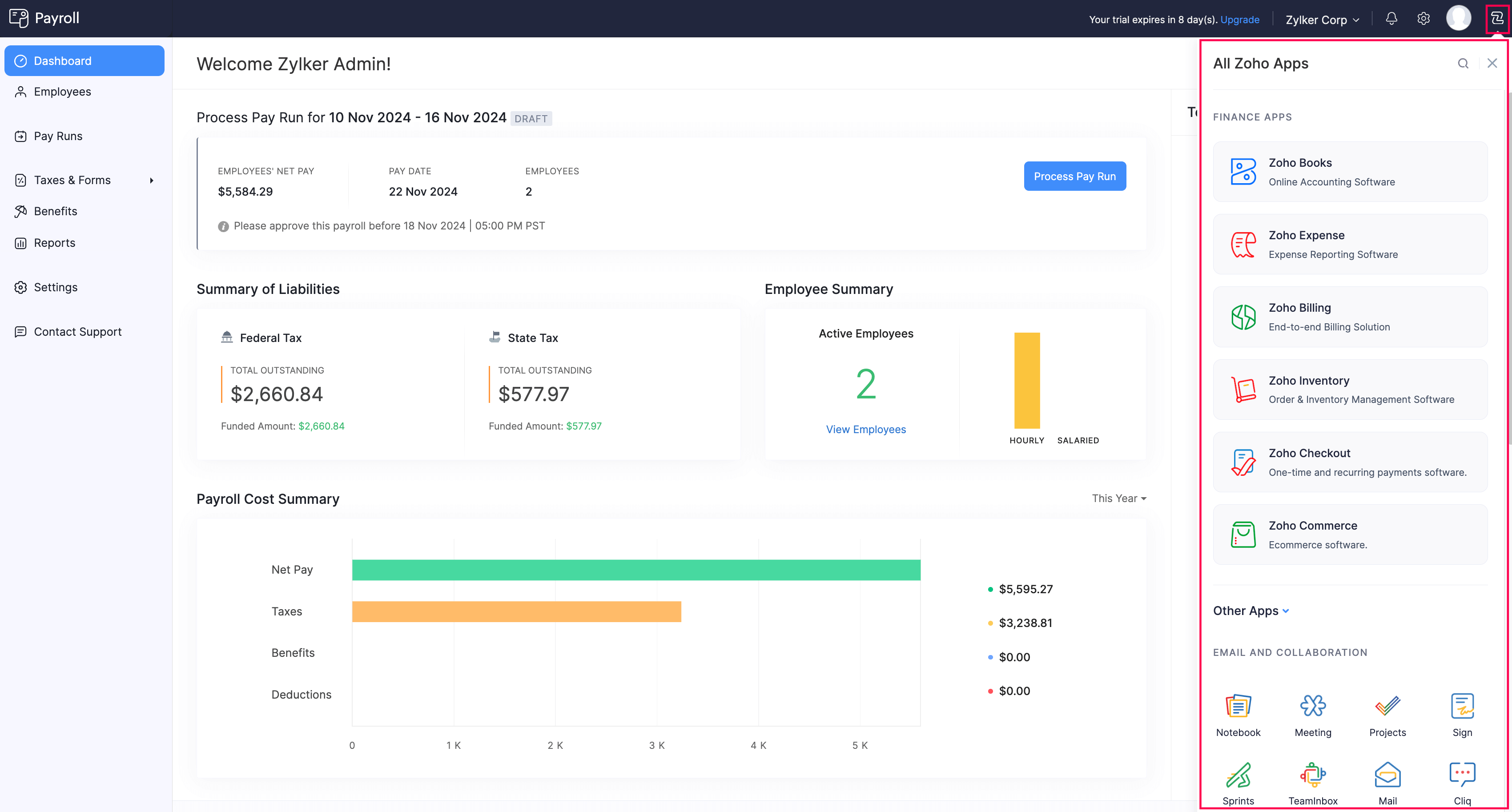Viewport: 1512px width, 812px height.
Task: Click View Employees under Active Employees
Action: [x=866, y=429]
